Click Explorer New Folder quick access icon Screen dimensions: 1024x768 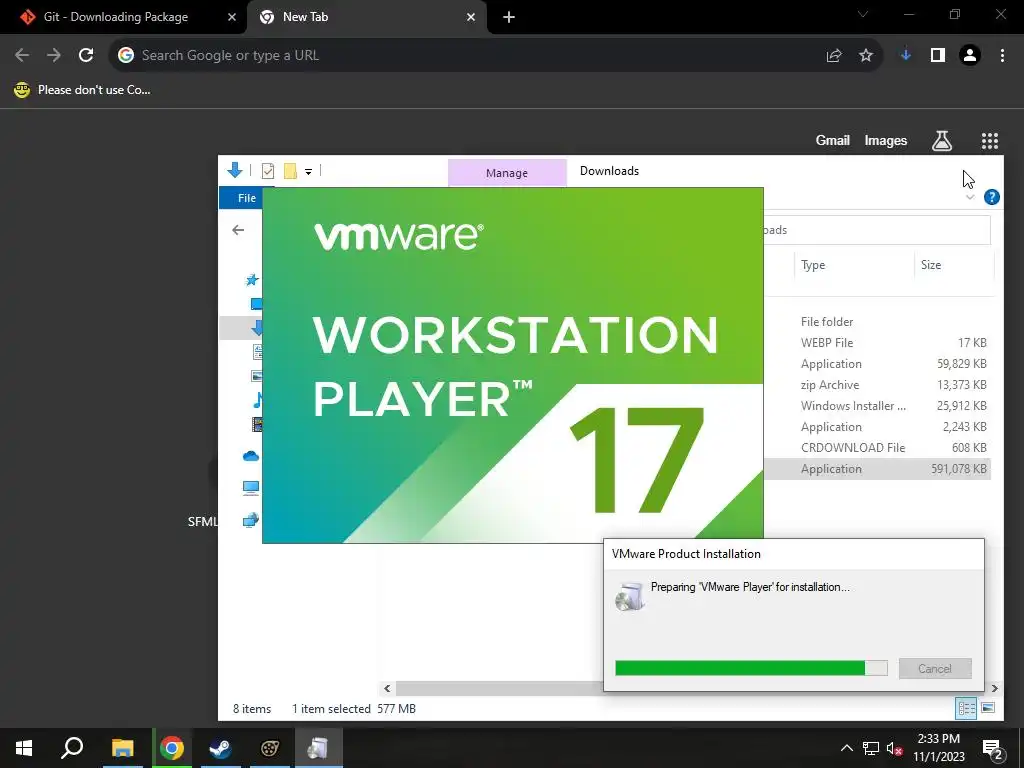pyautogui.click(x=290, y=171)
